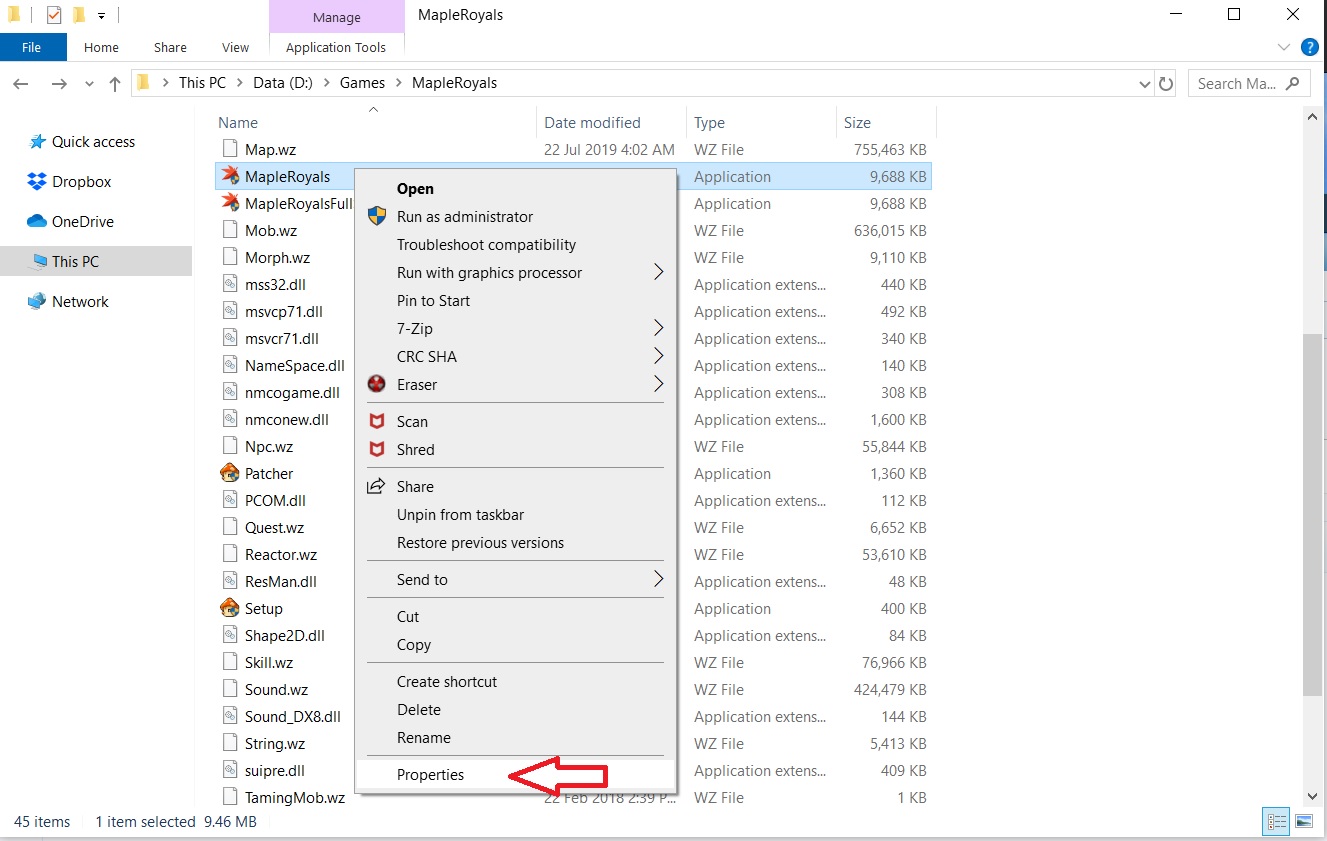Click the Refresh button in address bar
This screenshot has height=841, width=1327.
[1166, 84]
